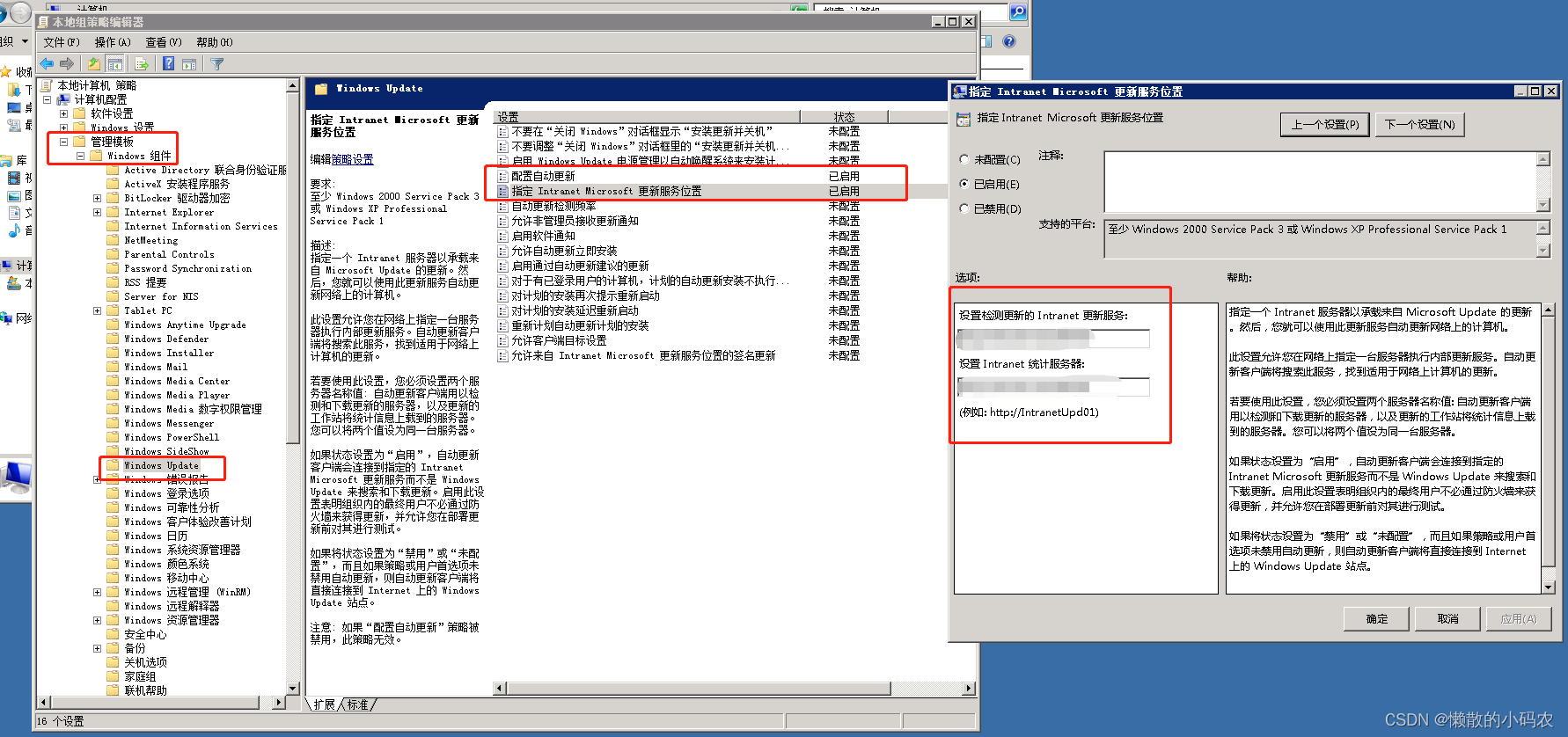Expand the 备份 tree node
This screenshot has height=737, width=1568.
tap(97, 648)
